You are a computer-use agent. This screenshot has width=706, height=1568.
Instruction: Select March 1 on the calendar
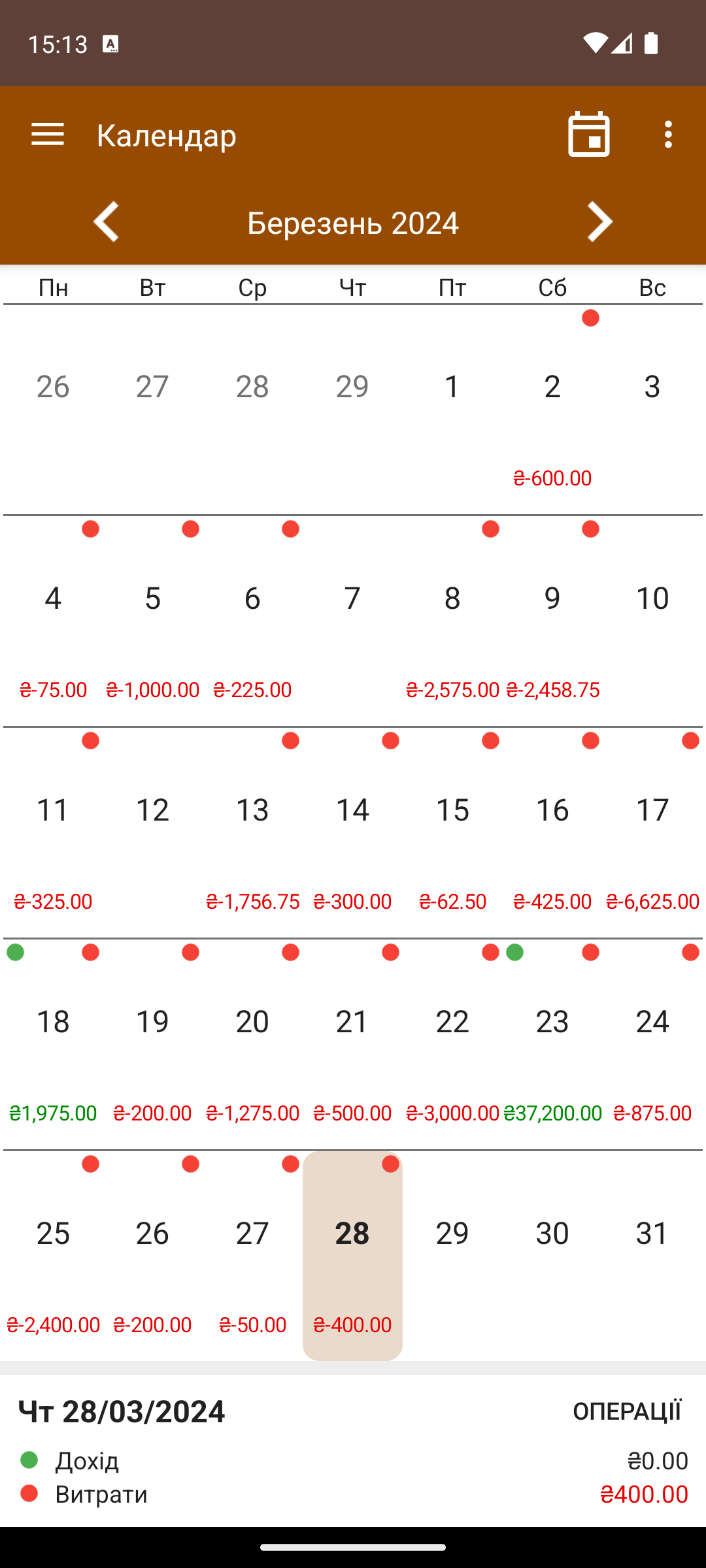(452, 409)
